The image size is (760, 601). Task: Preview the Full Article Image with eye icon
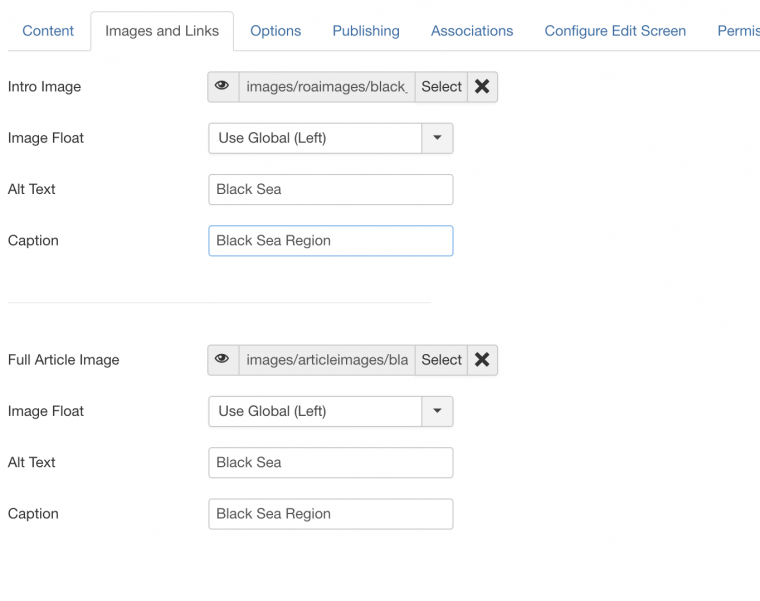[222, 360]
